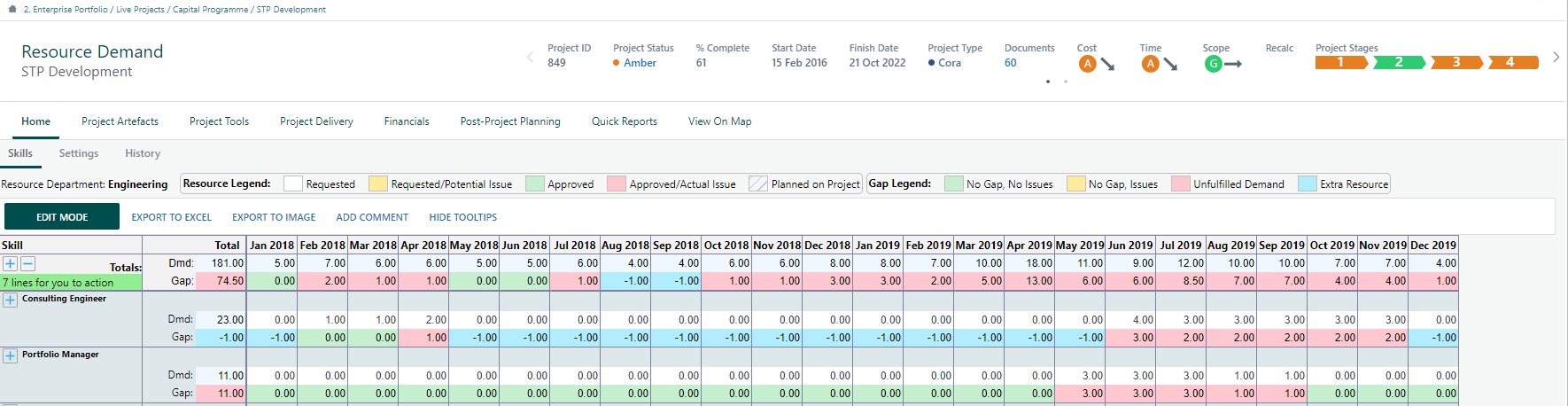Click the Apr 2019 column header
The image size is (1568, 406).
(1029, 246)
